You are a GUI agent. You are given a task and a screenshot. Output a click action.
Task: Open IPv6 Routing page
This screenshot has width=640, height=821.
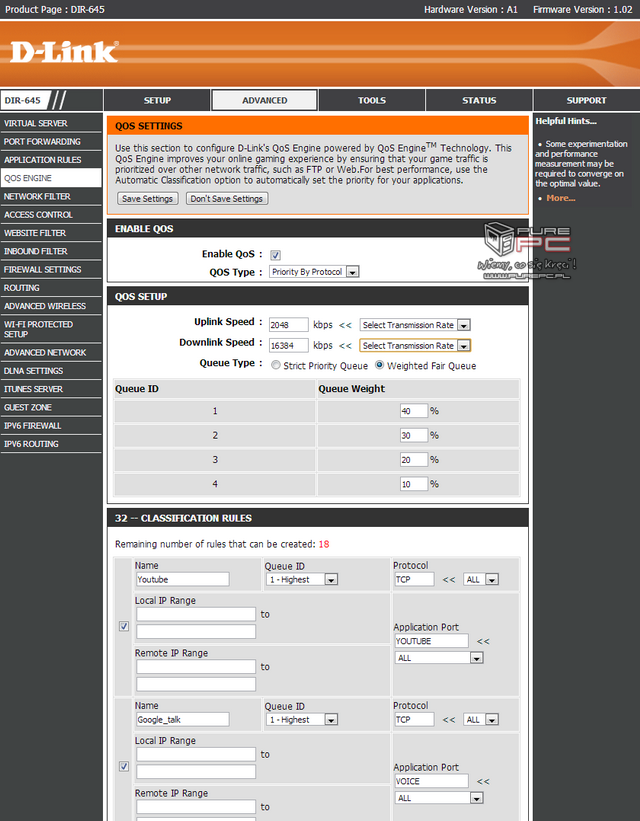pos(51,444)
